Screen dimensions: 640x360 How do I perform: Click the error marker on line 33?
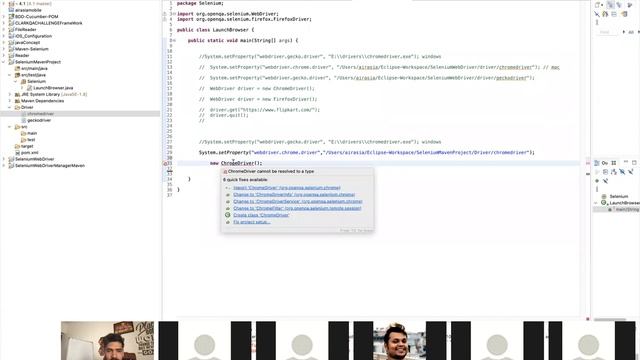[166, 163]
